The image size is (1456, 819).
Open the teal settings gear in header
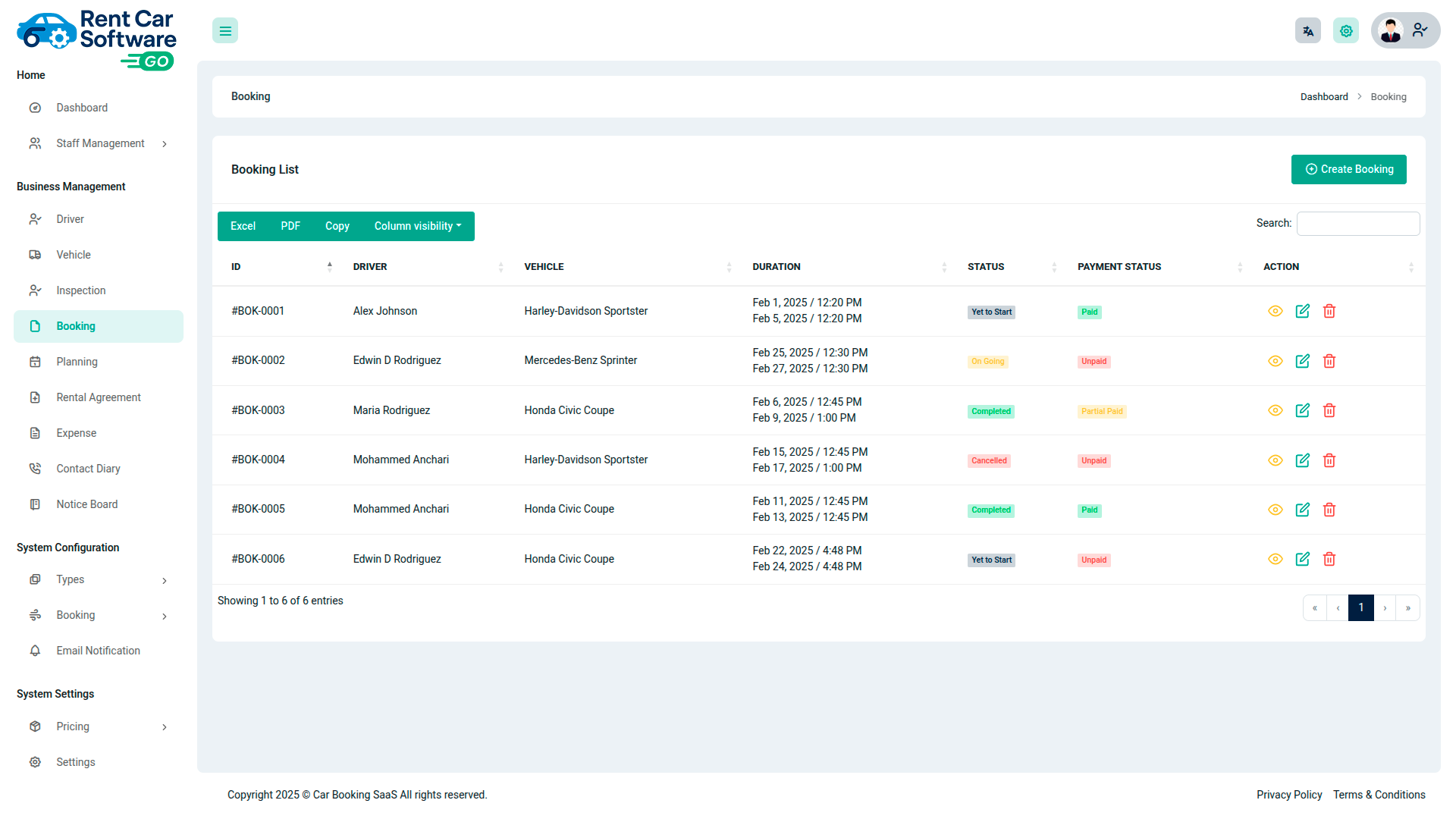click(x=1346, y=31)
